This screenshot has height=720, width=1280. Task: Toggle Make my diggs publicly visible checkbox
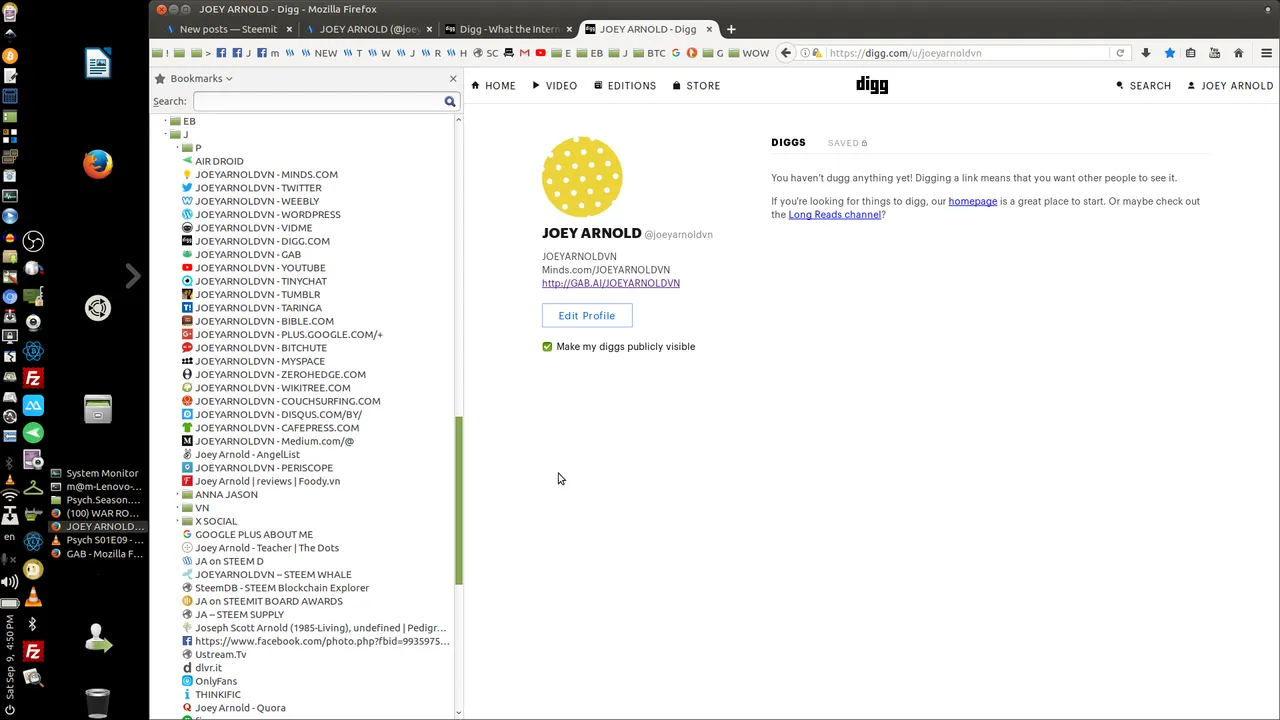[547, 347]
